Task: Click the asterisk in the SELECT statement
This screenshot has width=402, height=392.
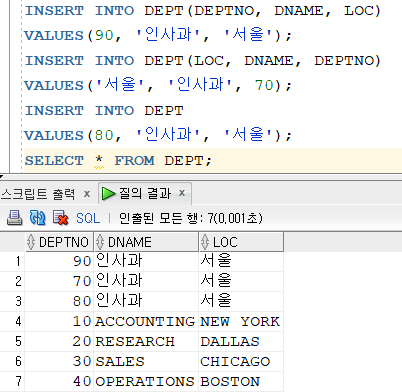Action: click(x=99, y=160)
